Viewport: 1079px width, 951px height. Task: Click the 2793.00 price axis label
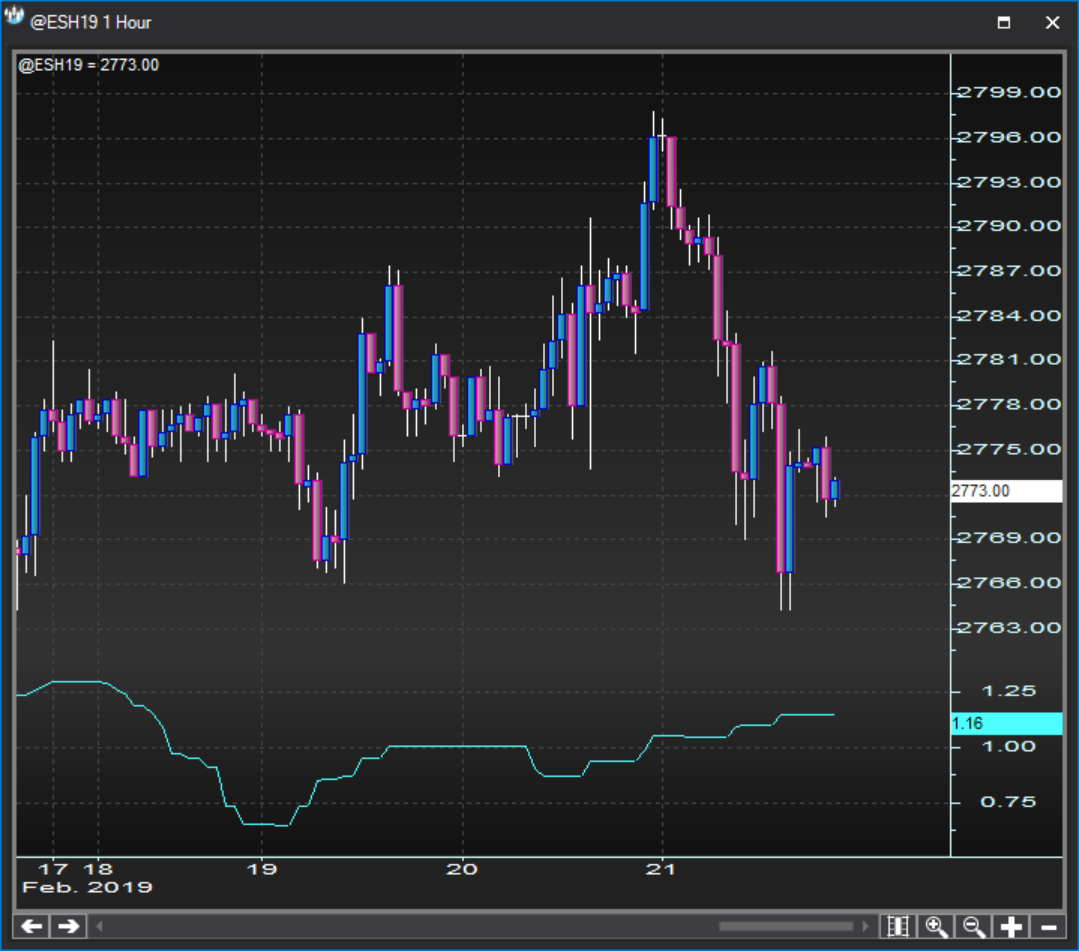coord(1009,182)
